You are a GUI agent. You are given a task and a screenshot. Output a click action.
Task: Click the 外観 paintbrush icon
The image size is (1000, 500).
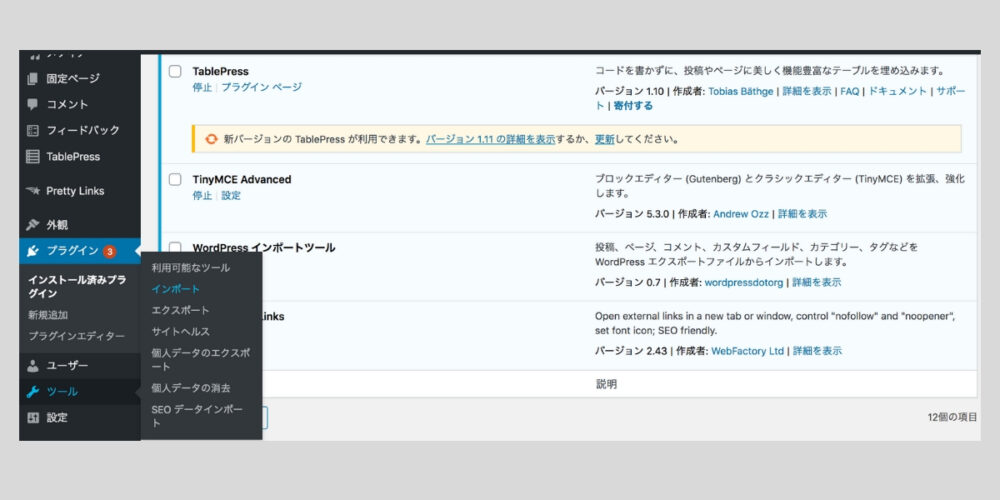(33, 225)
